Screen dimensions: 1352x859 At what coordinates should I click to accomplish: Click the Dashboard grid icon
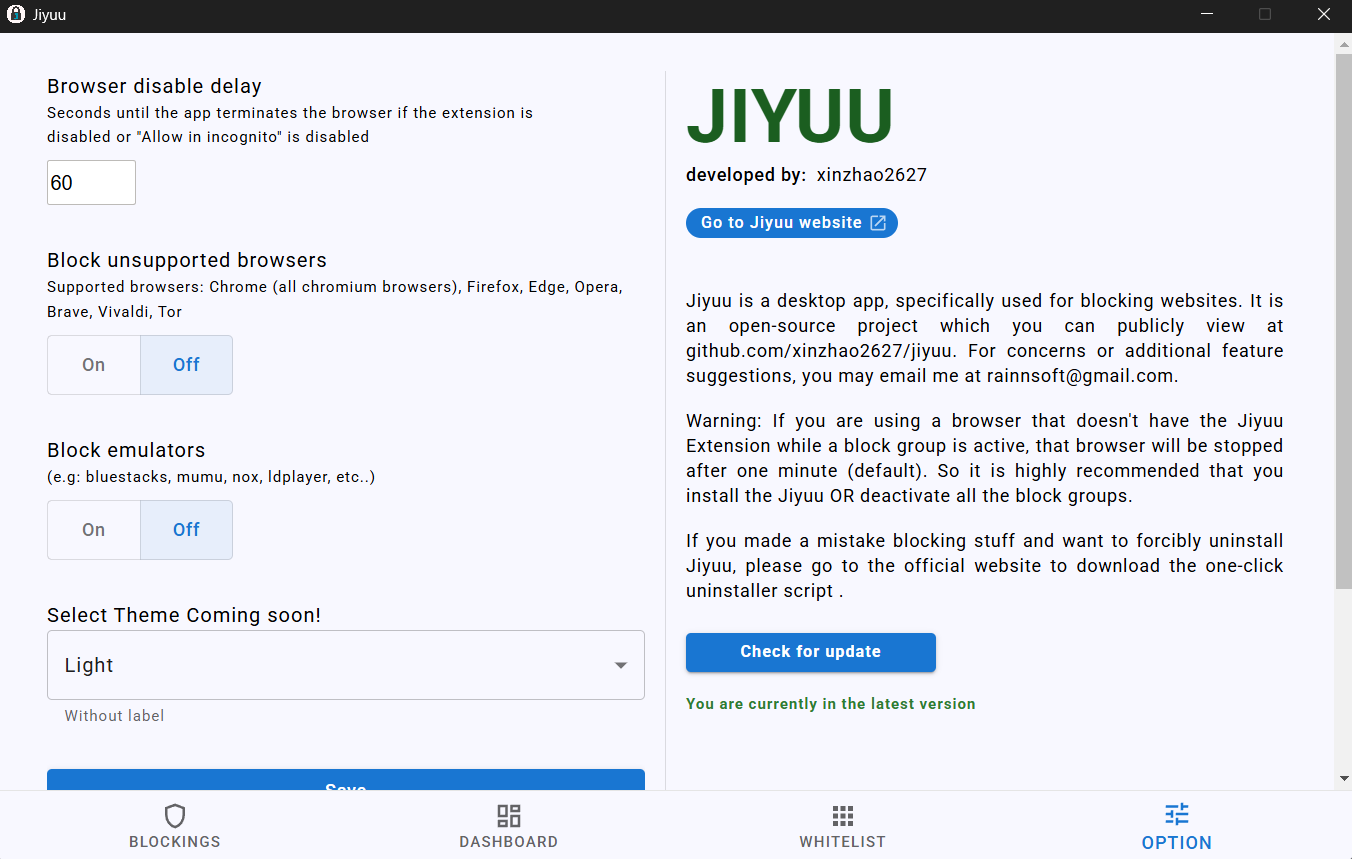click(509, 815)
